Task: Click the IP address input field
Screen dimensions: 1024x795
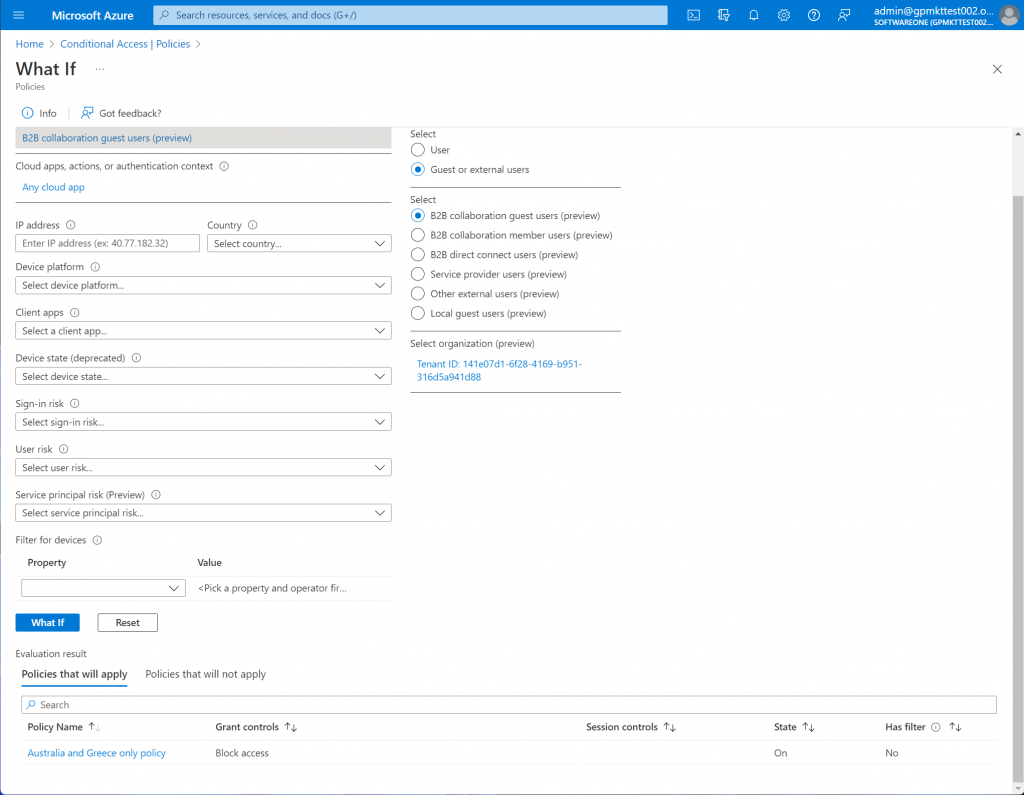Action: coord(108,244)
